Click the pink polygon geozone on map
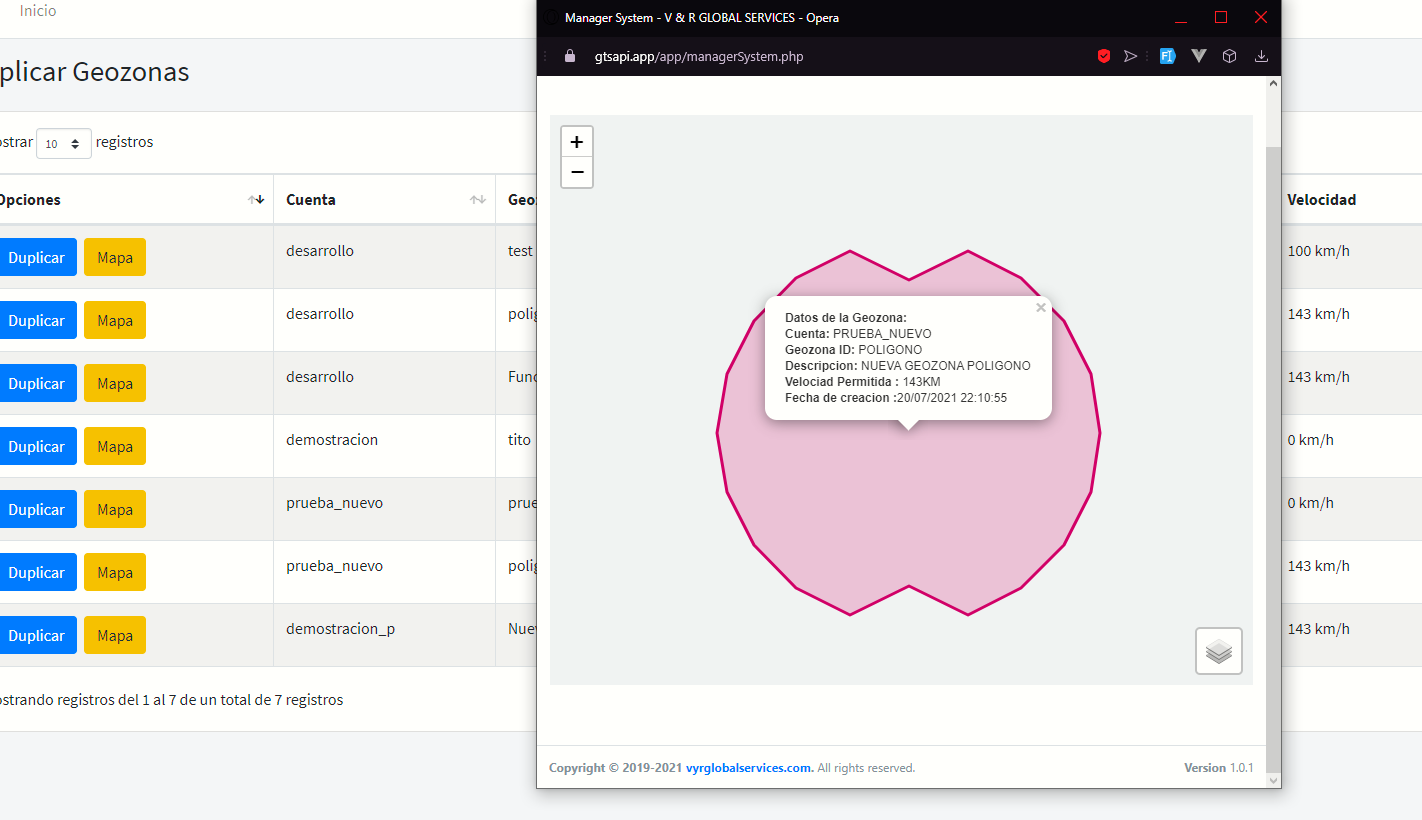 [x=908, y=520]
